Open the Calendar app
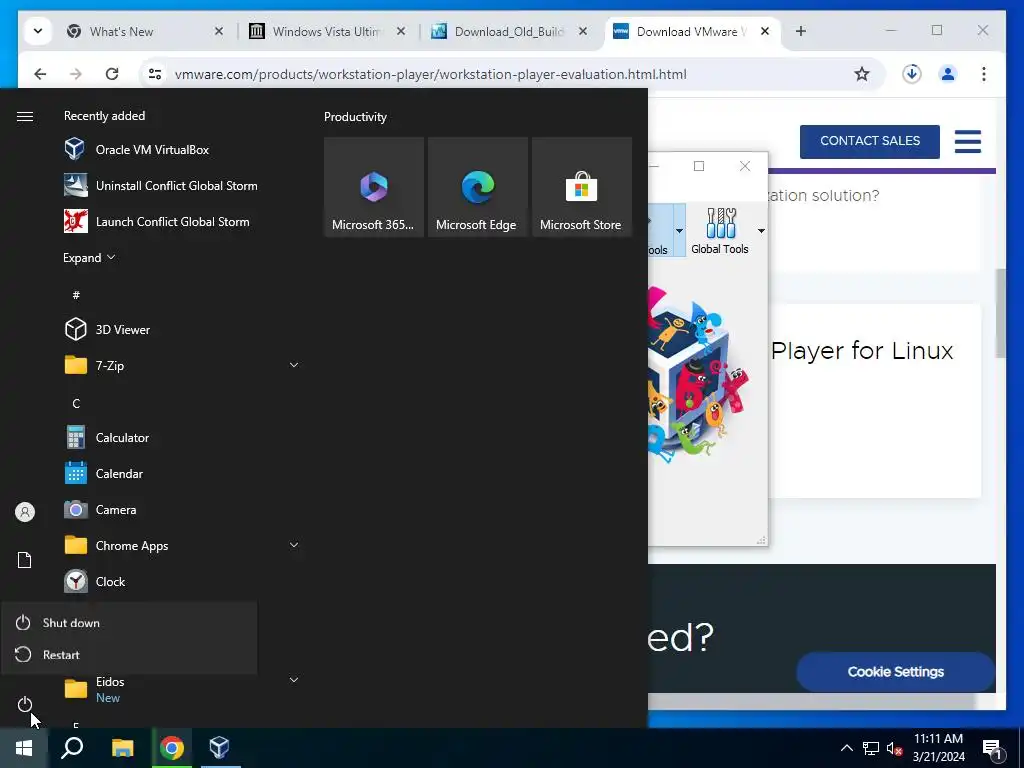This screenshot has width=1024, height=768. (104, 473)
